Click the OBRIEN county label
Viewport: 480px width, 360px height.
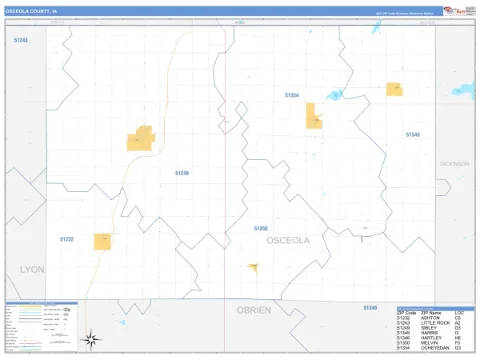[x=254, y=310]
